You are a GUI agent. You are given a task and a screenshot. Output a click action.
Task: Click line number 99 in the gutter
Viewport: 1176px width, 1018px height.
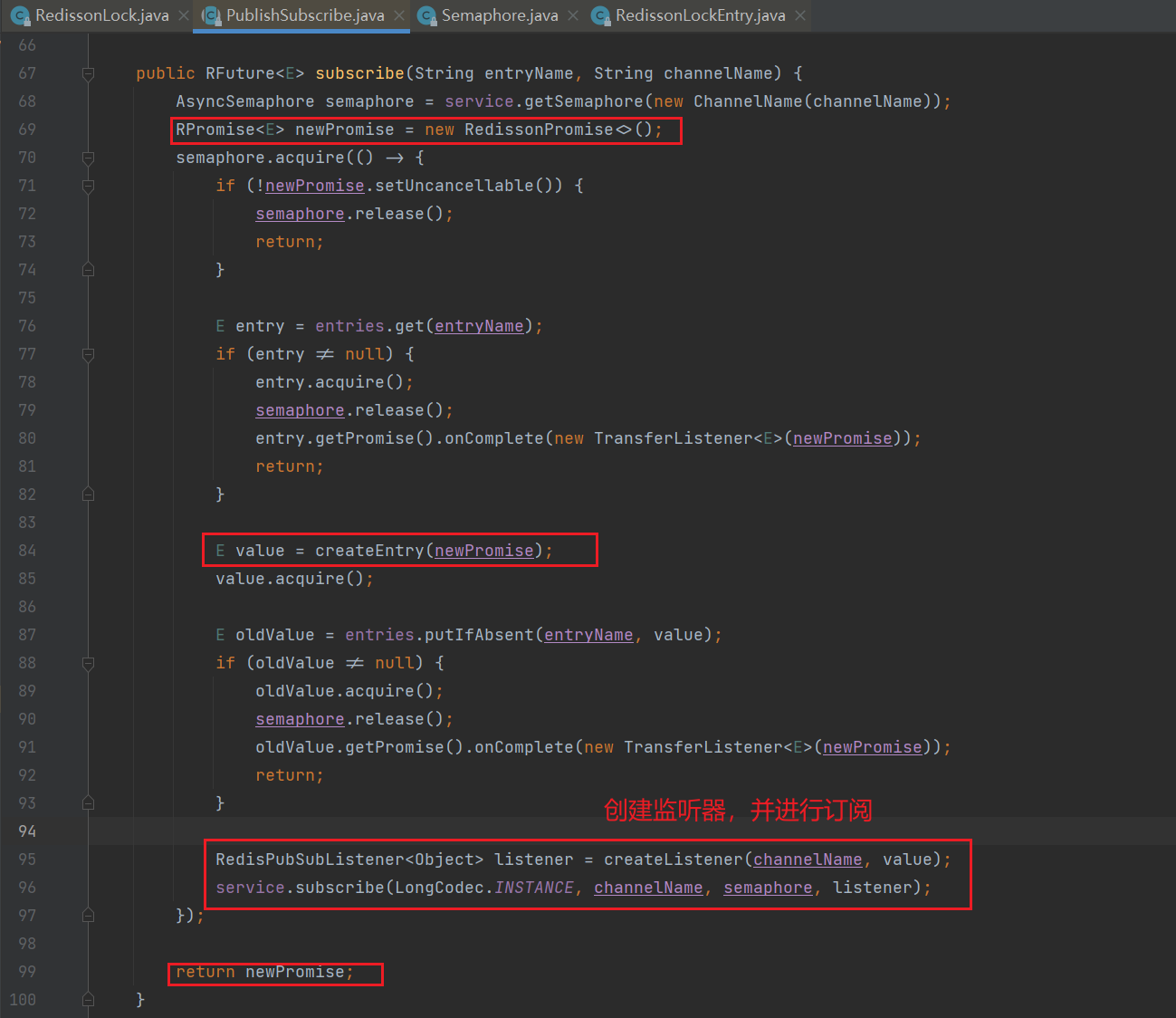(27, 972)
